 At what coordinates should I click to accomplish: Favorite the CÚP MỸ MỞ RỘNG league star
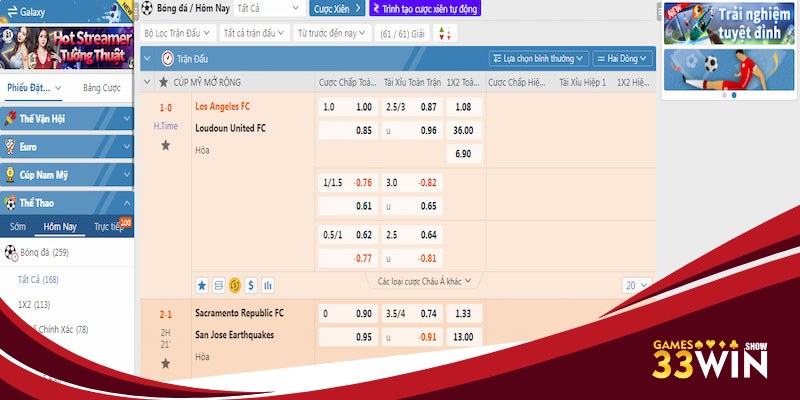pos(163,82)
